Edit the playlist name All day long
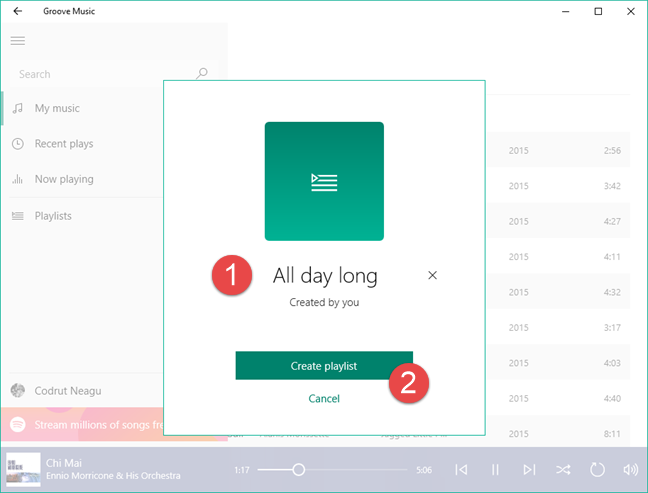The height and width of the screenshot is (493, 648). click(325, 276)
